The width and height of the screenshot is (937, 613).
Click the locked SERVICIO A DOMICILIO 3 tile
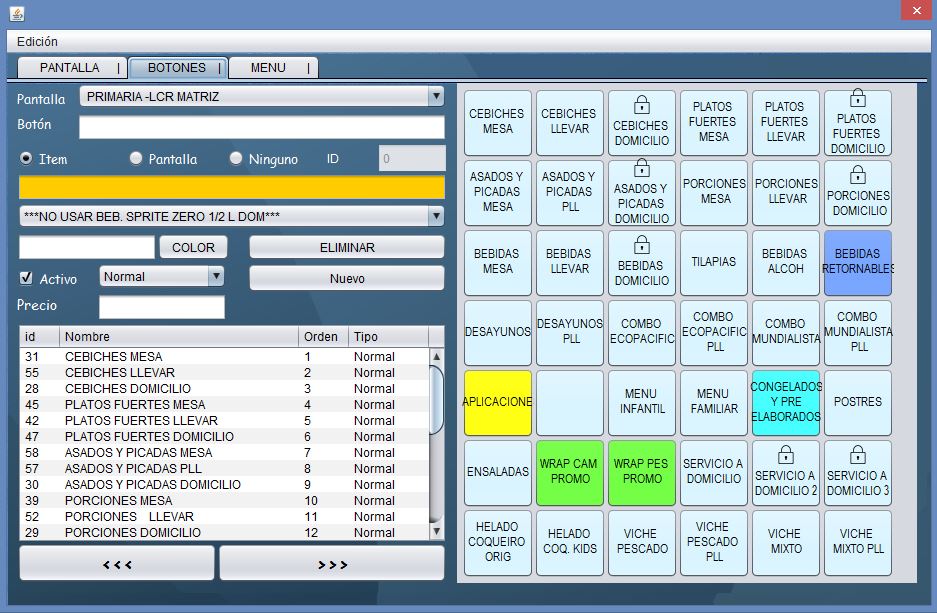[x=857, y=473]
